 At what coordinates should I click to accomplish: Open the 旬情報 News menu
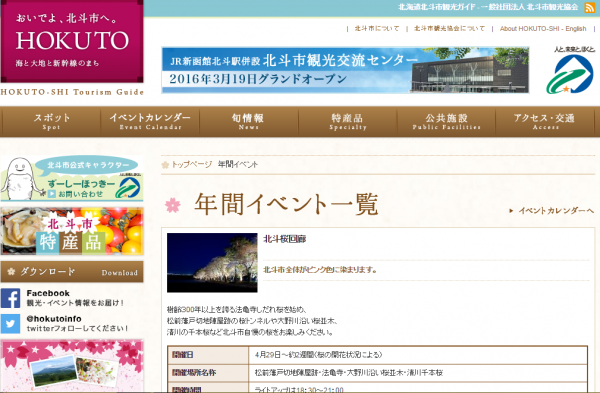click(x=248, y=122)
